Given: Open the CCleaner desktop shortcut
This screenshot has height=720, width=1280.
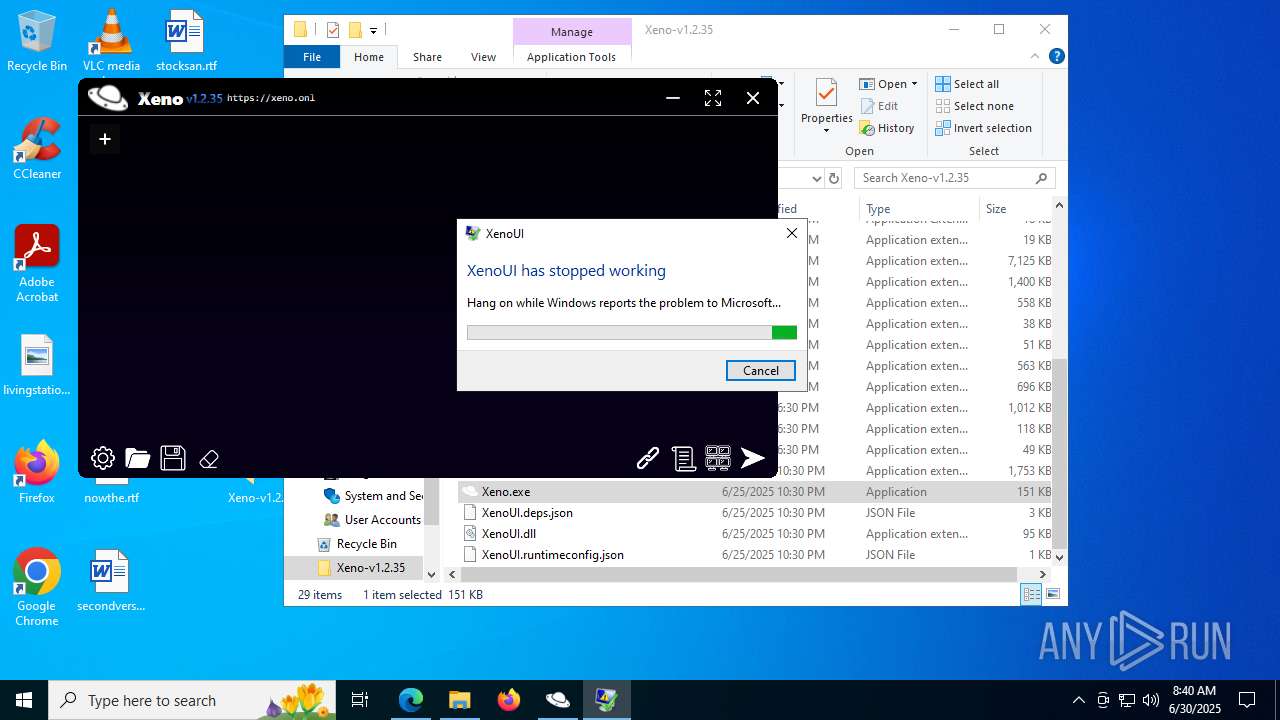Looking at the screenshot, I should pyautogui.click(x=37, y=149).
